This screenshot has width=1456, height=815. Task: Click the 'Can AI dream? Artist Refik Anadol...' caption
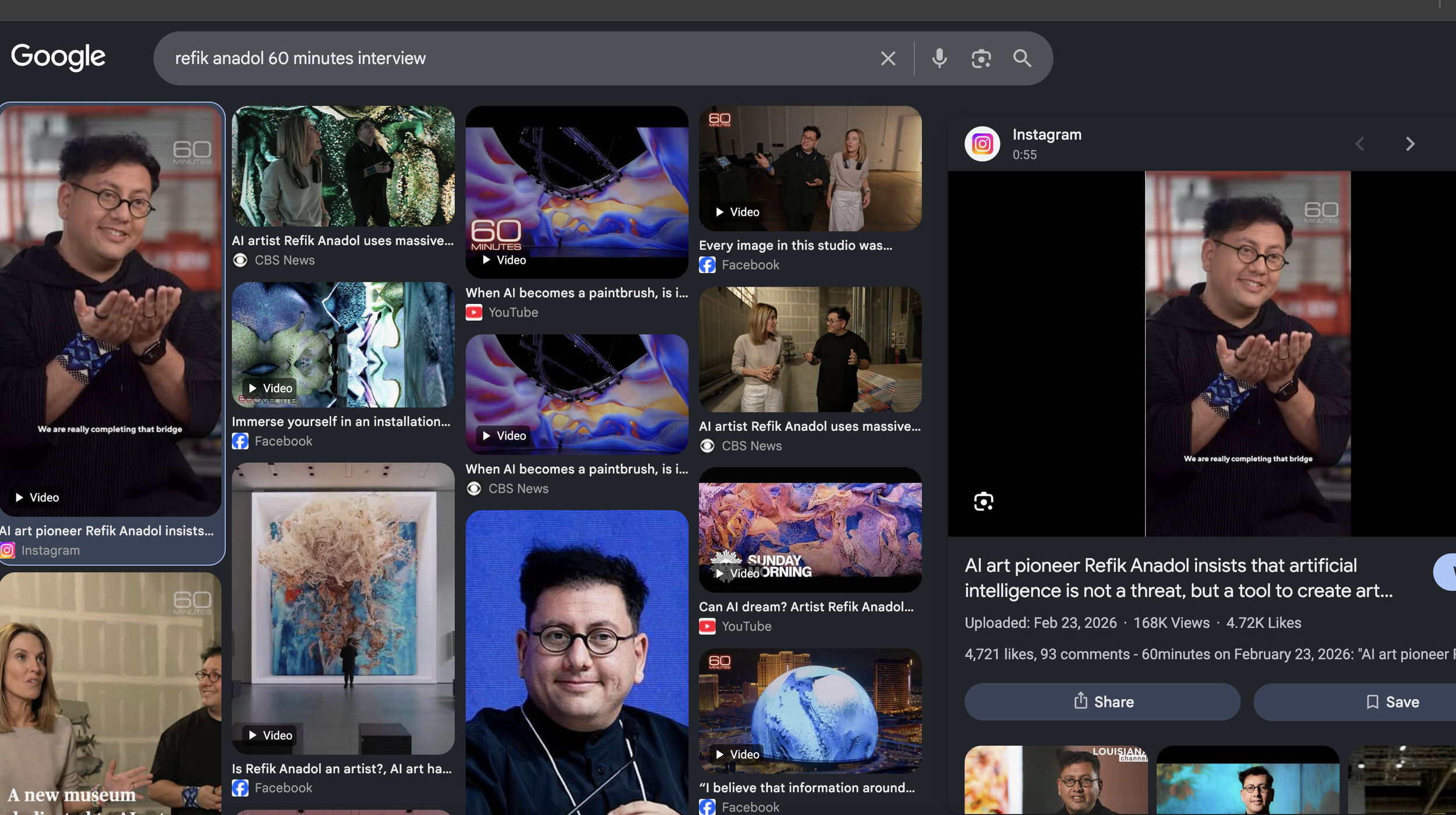(x=806, y=607)
